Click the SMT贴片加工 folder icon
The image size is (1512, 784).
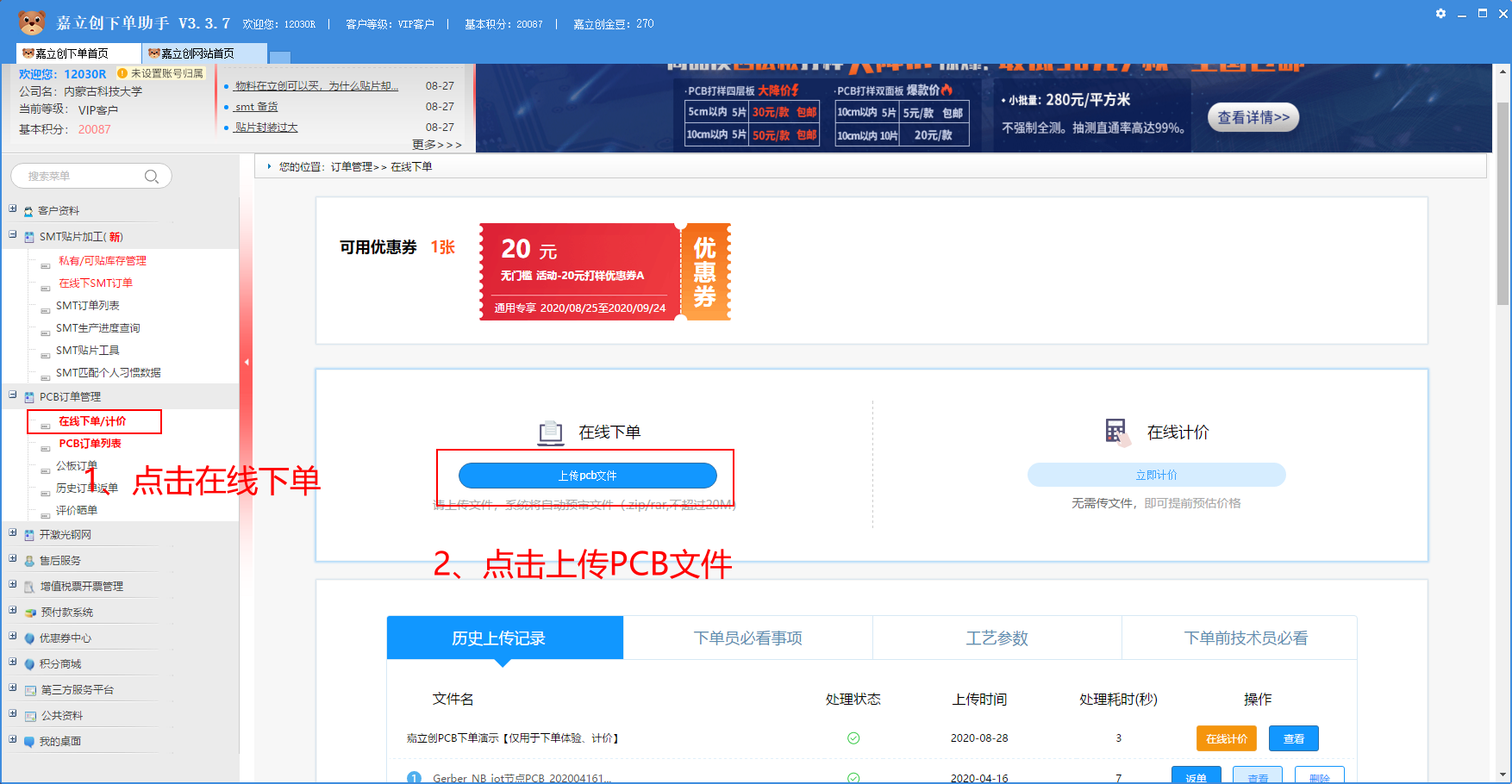[29, 237]
